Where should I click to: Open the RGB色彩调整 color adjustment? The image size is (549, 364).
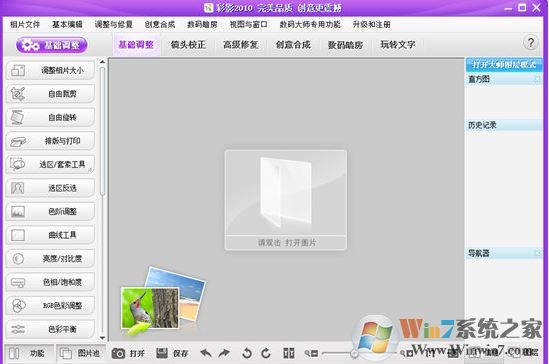click(50, 306)
